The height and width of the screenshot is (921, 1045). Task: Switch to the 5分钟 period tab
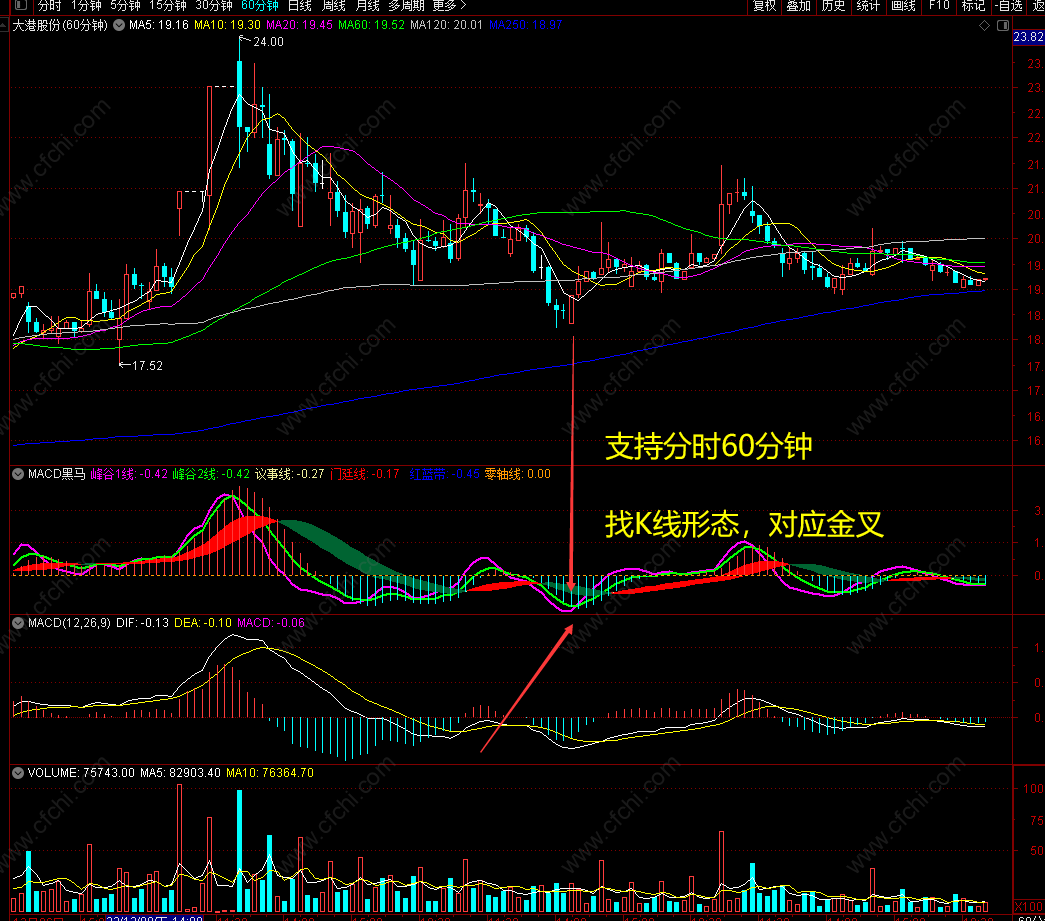125,6
